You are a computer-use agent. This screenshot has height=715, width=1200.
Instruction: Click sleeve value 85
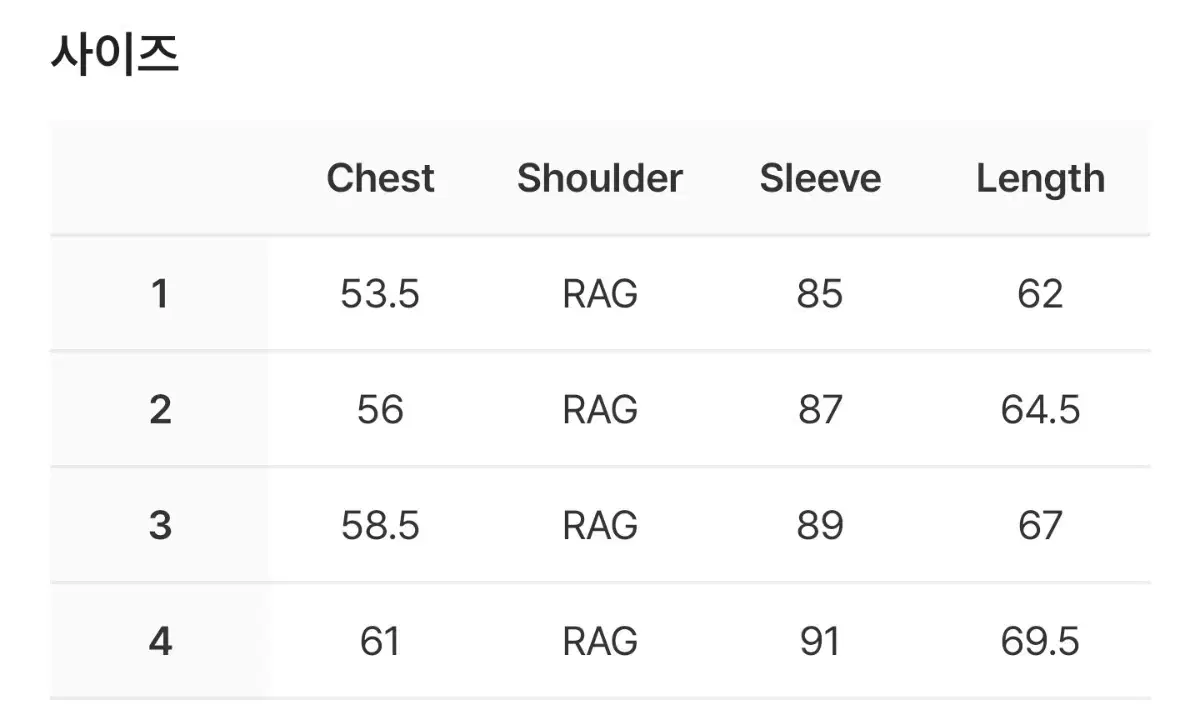820,294
